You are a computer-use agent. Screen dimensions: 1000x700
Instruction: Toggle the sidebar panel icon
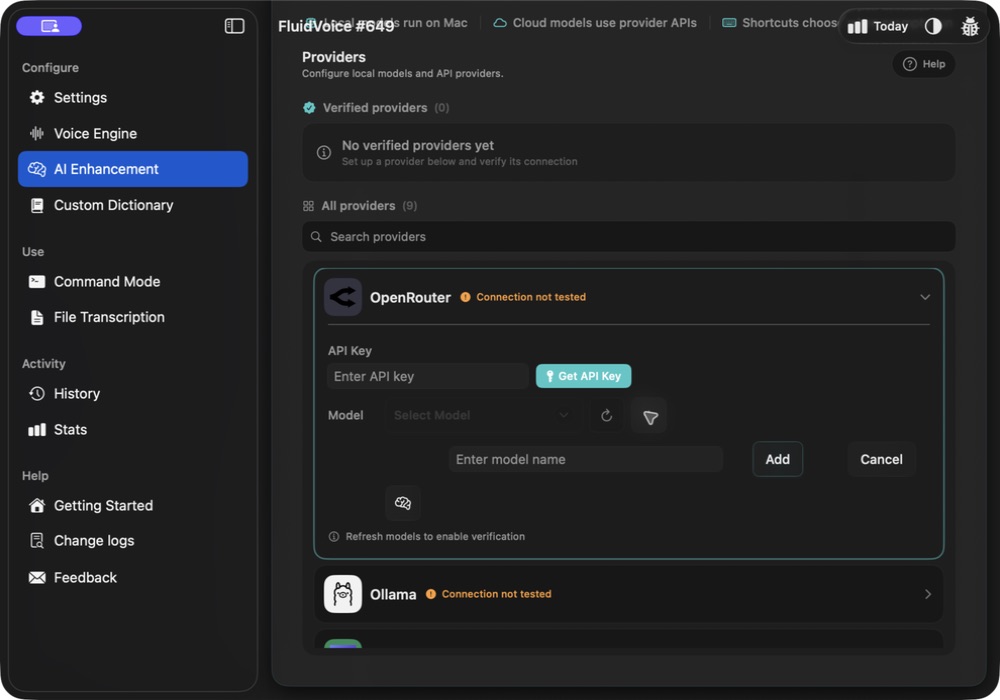pos(234,26)
